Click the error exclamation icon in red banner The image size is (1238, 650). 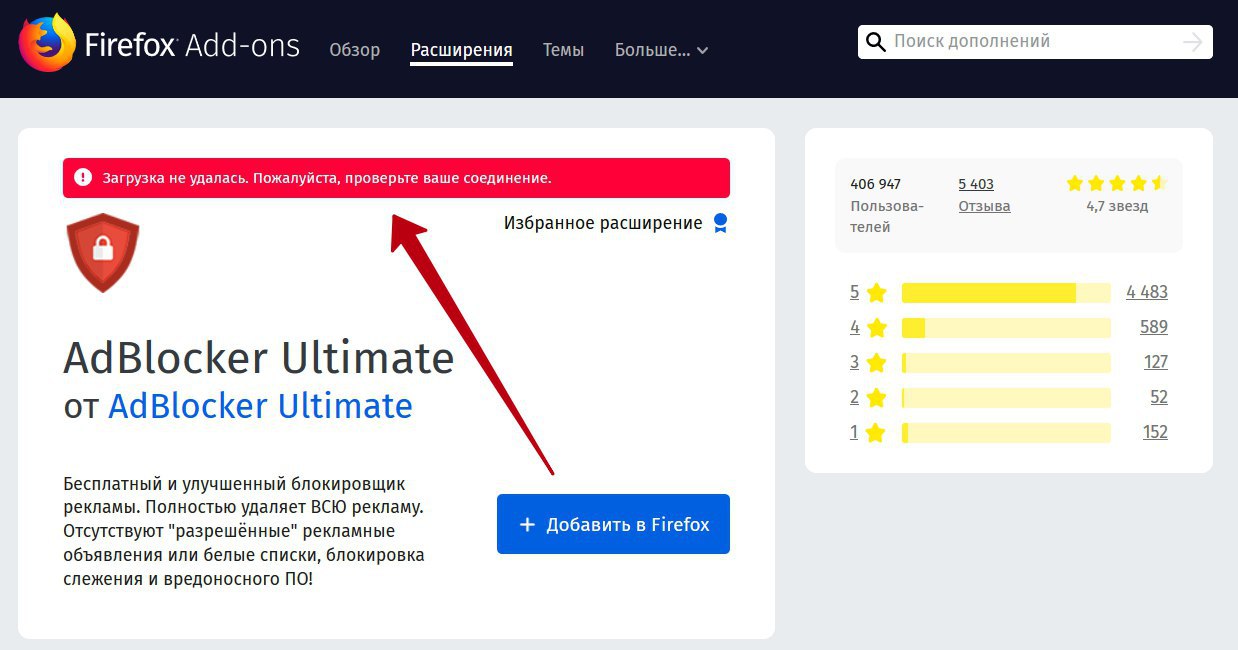[83, 178]
